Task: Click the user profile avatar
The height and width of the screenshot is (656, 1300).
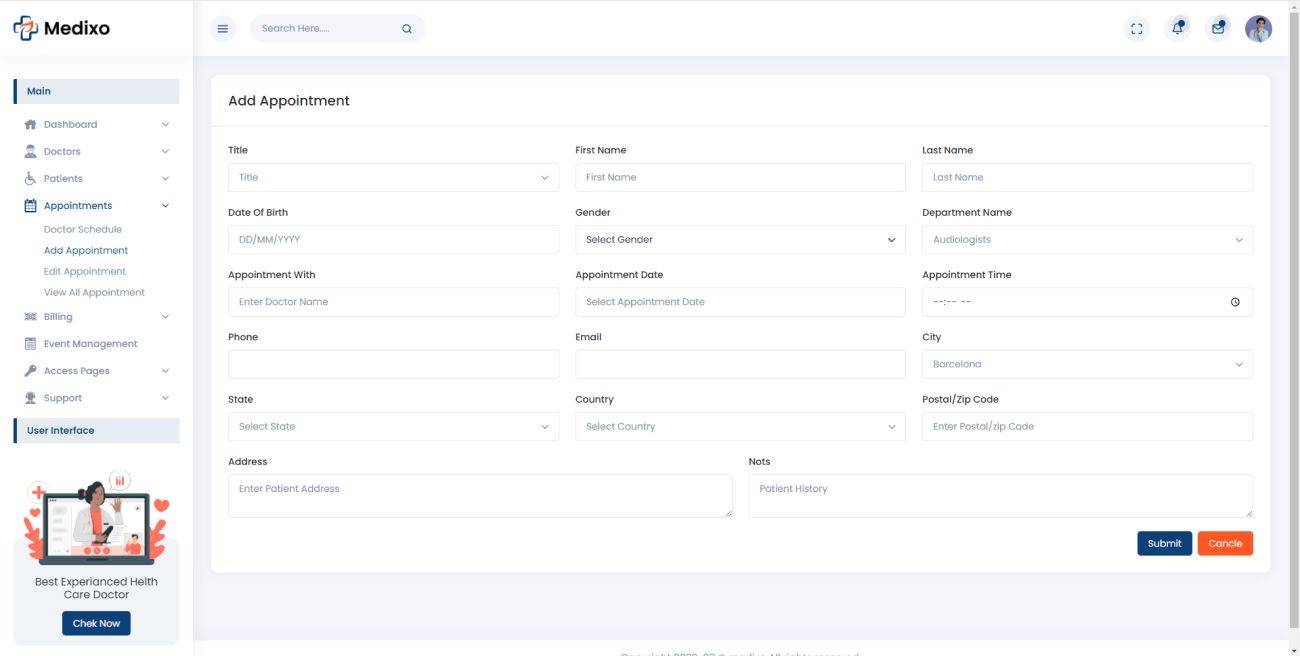Action: (1258, 29)
